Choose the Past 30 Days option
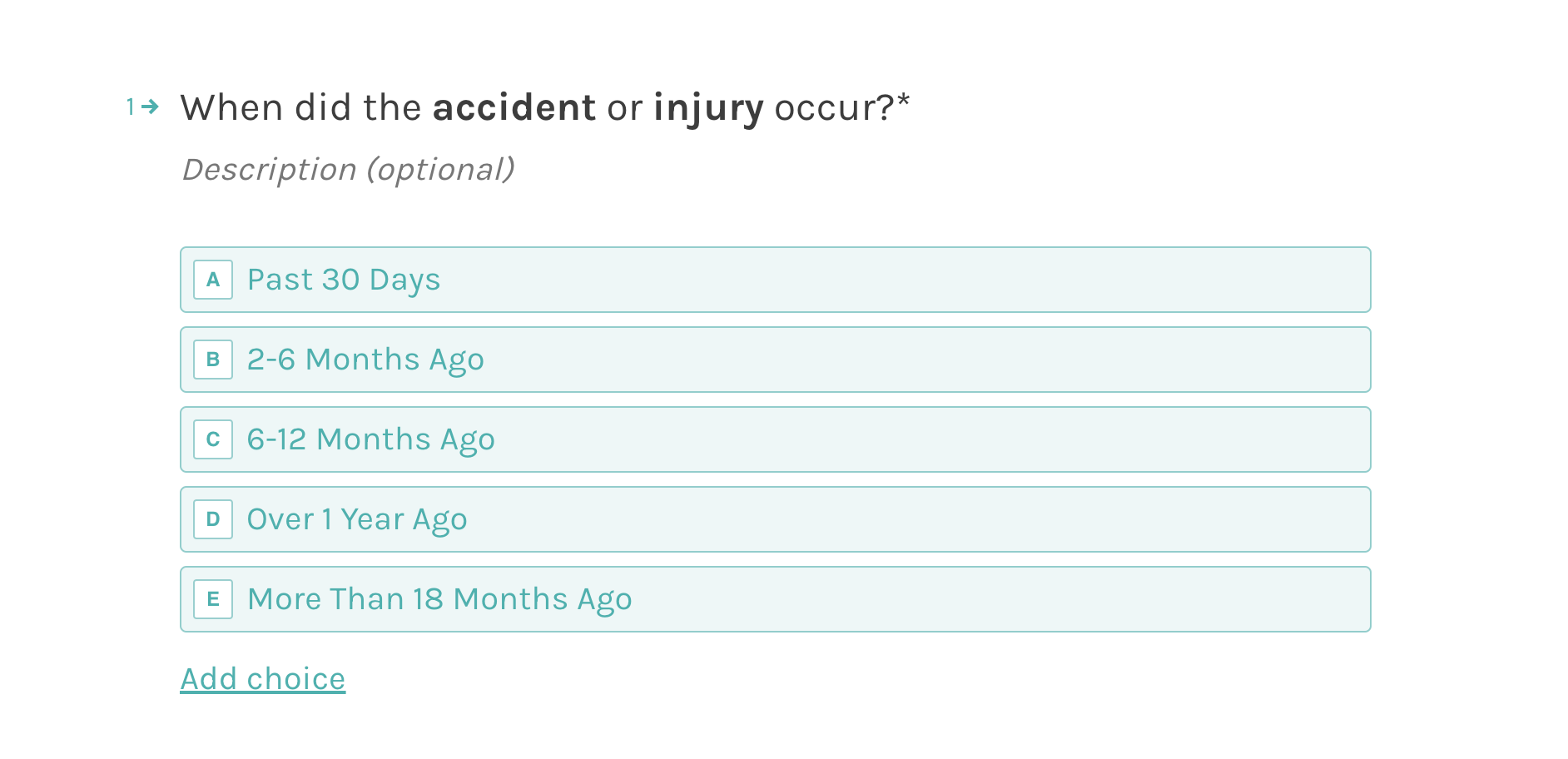The image size is (1568, 759). [776, 280]
